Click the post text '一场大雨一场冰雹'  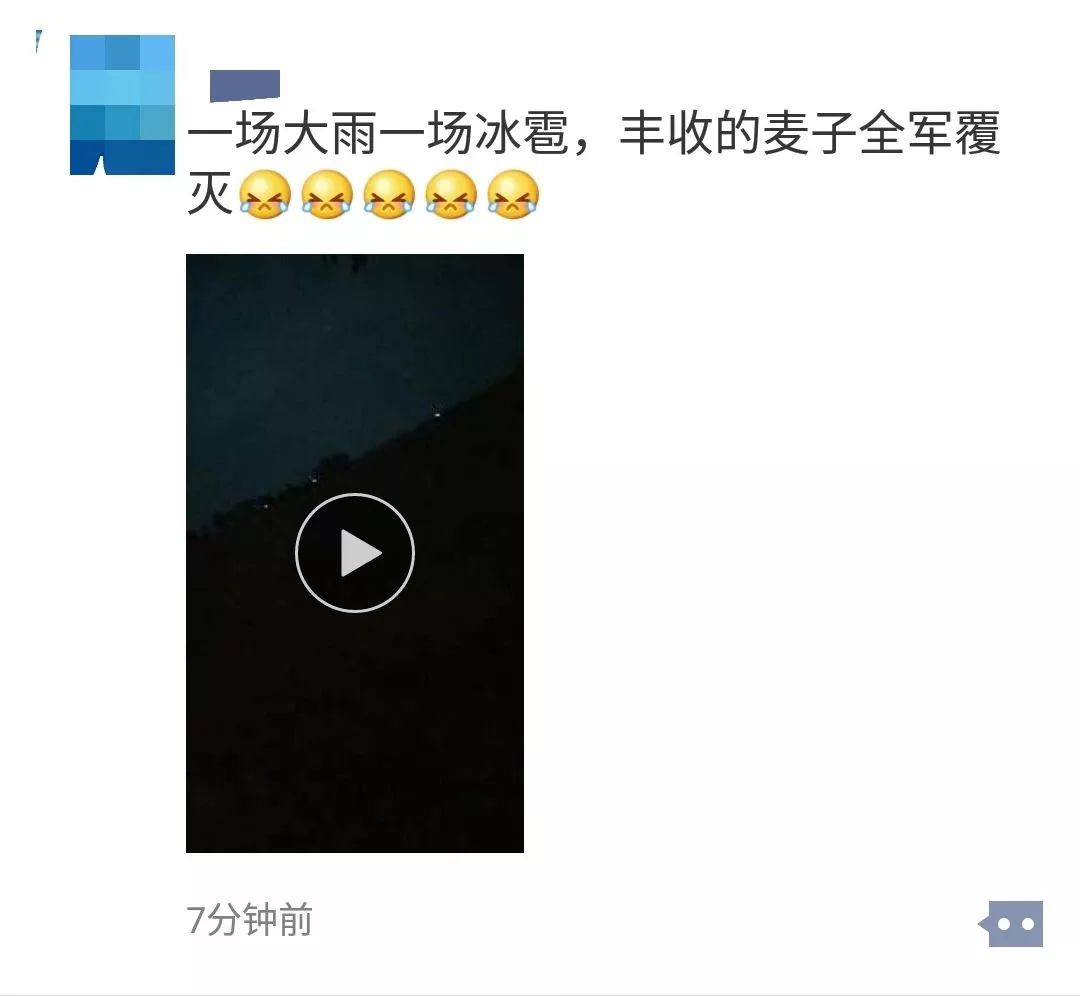pyautogui.click(x=378, y=133)
